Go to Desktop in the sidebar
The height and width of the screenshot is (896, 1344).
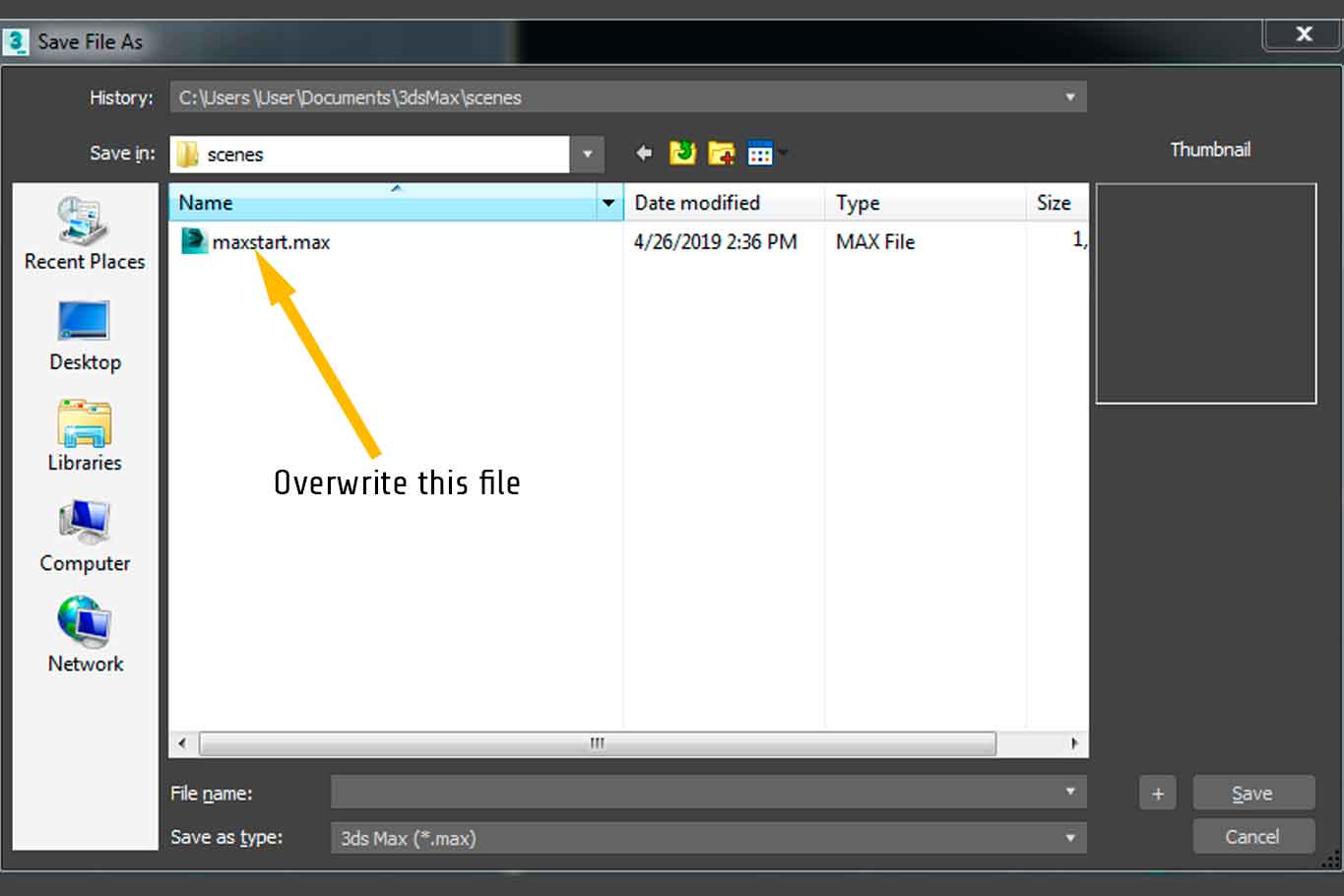pyautogui.click(x=85, y=337)
